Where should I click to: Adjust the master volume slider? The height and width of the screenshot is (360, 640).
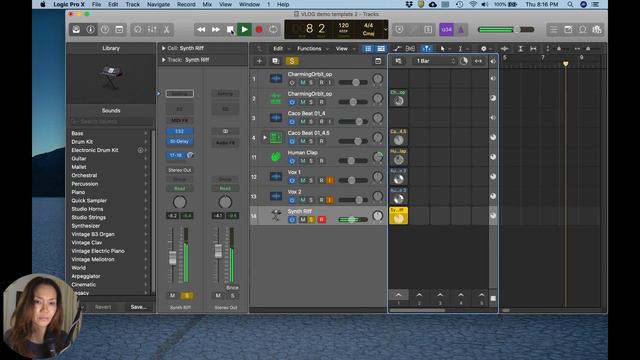click(x=506, y=29)
